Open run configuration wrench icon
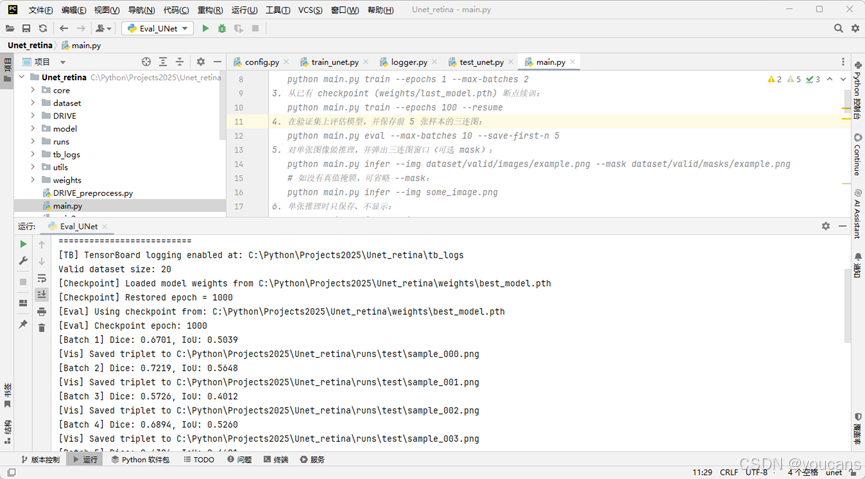The image size is (865, 479). [23, 260]
